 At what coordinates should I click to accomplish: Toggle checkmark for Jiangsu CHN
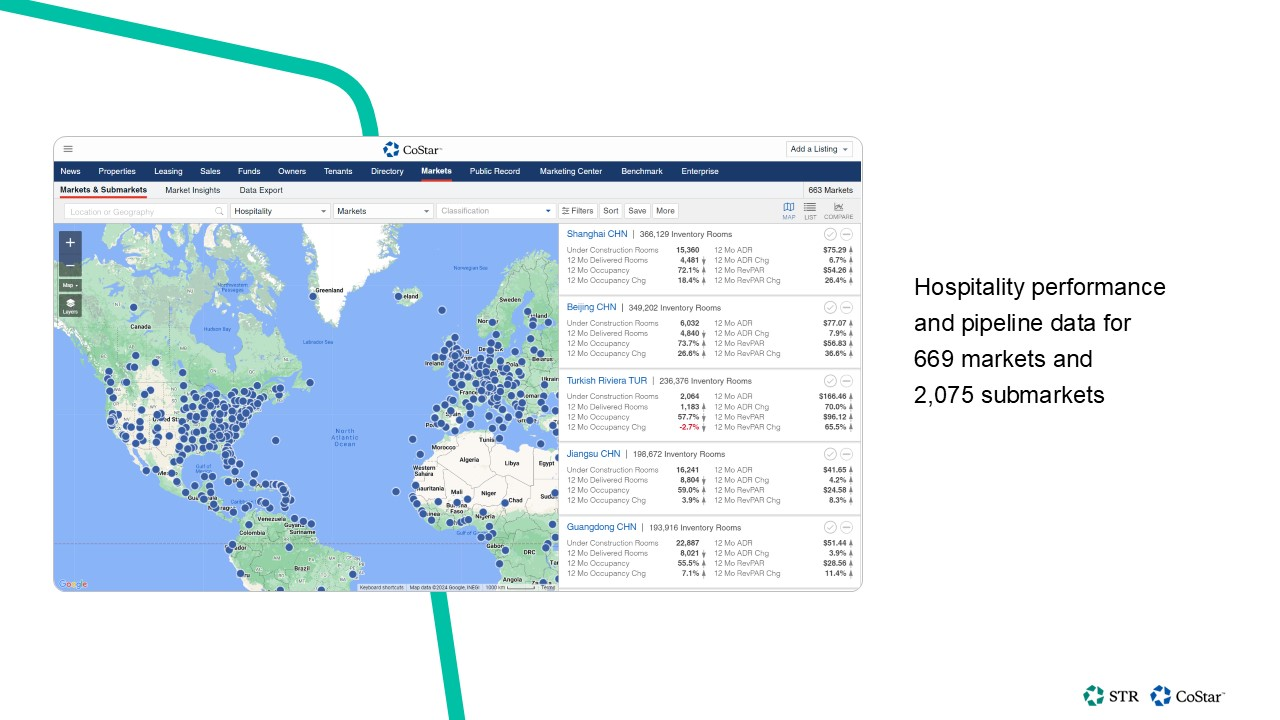click(x=830, y=454)
